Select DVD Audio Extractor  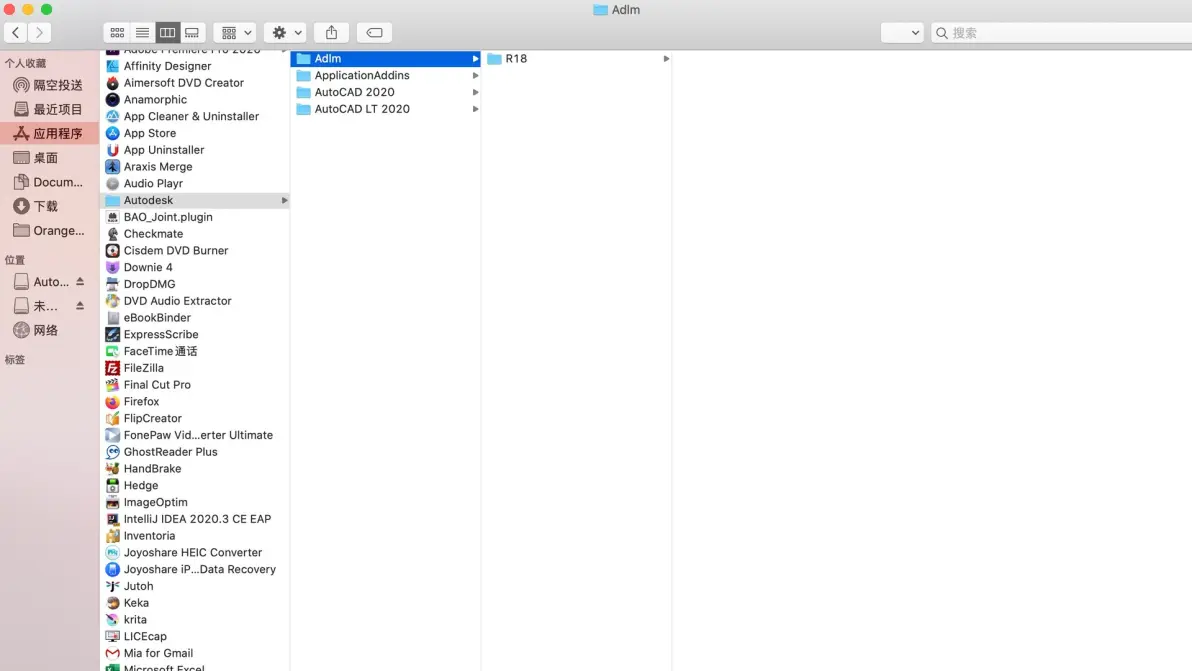[x=195, y=301]
